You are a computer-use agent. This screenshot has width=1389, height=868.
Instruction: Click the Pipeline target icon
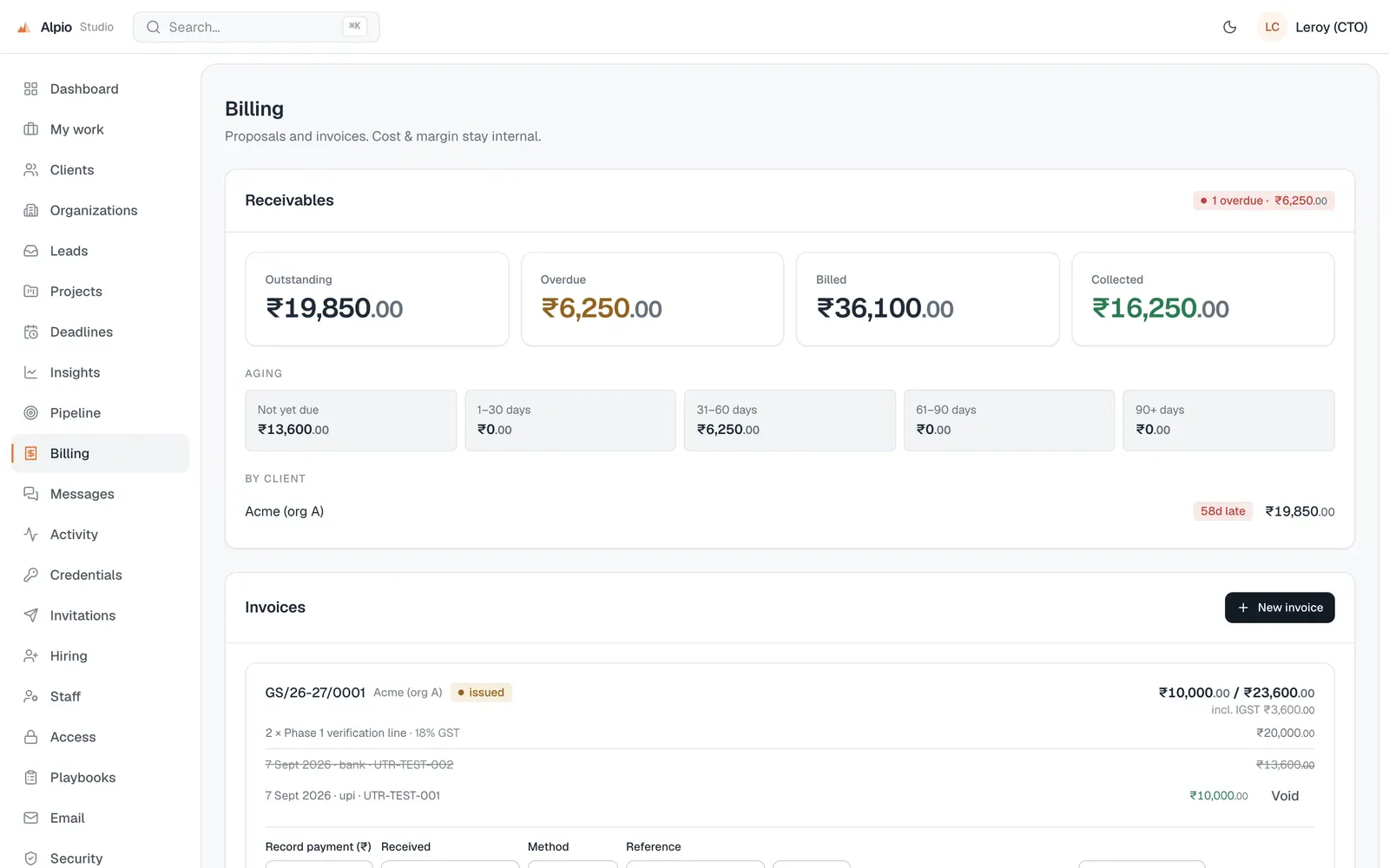31,413
